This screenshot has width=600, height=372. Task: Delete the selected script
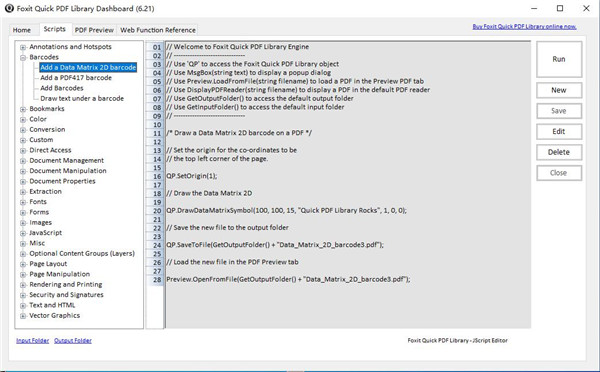[559, 152]
